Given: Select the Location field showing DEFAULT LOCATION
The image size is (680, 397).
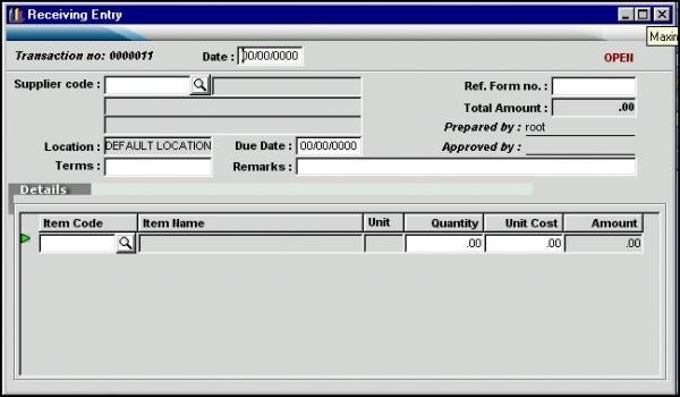Looking at the screenshot, I should (158, 146).
